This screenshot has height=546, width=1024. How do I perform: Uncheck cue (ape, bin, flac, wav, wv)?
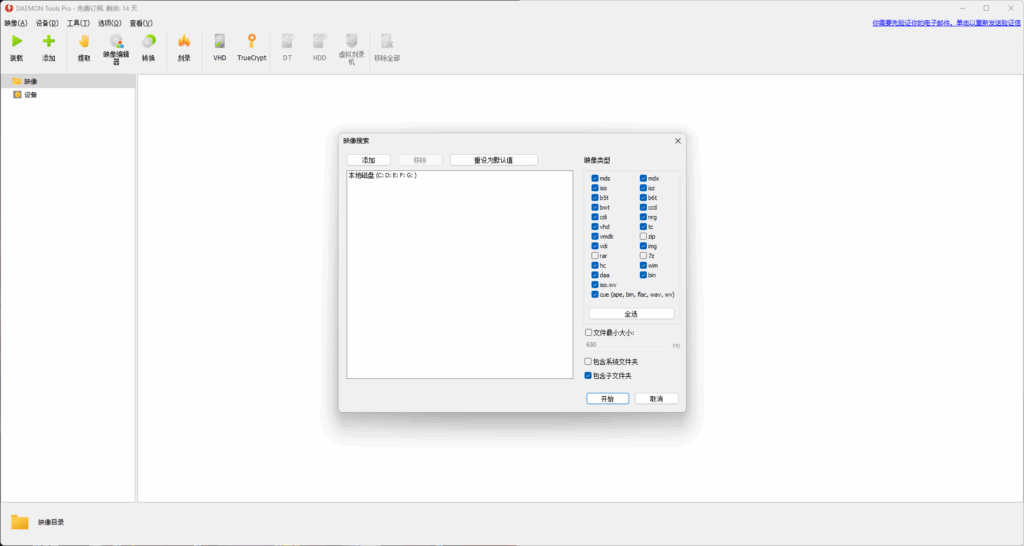point(595,295)
